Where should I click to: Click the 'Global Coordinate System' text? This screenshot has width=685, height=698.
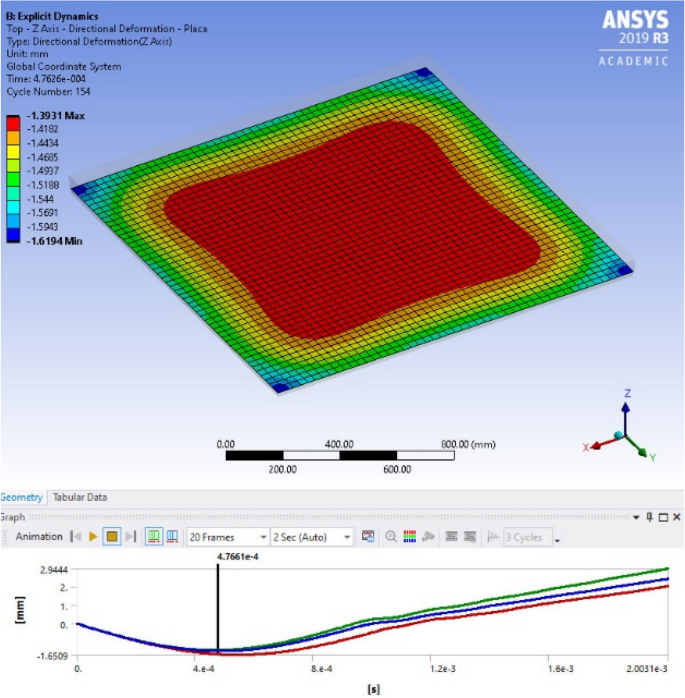coord(64,66)
